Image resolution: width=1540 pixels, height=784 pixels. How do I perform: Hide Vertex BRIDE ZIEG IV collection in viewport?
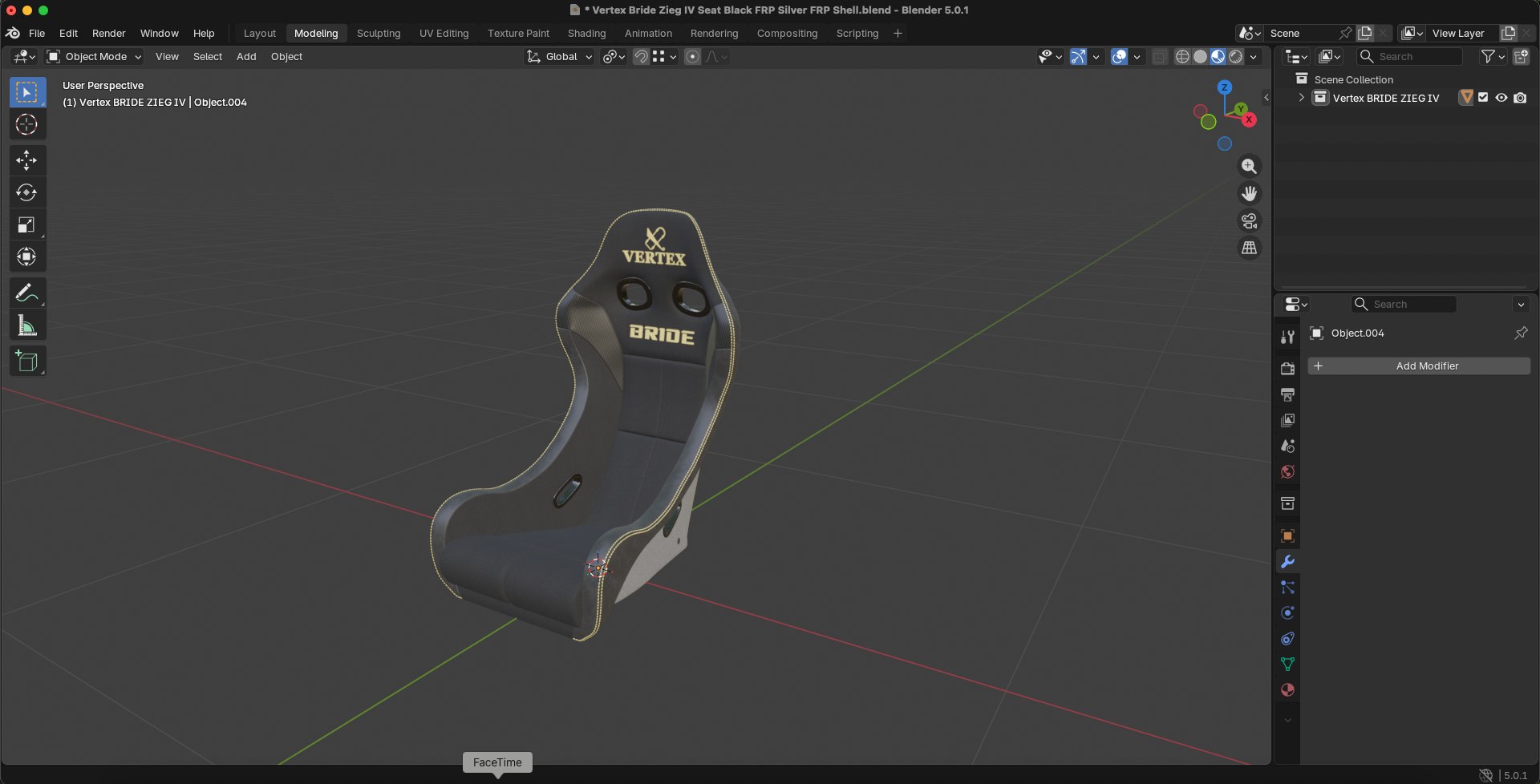tap(1501, 98)
